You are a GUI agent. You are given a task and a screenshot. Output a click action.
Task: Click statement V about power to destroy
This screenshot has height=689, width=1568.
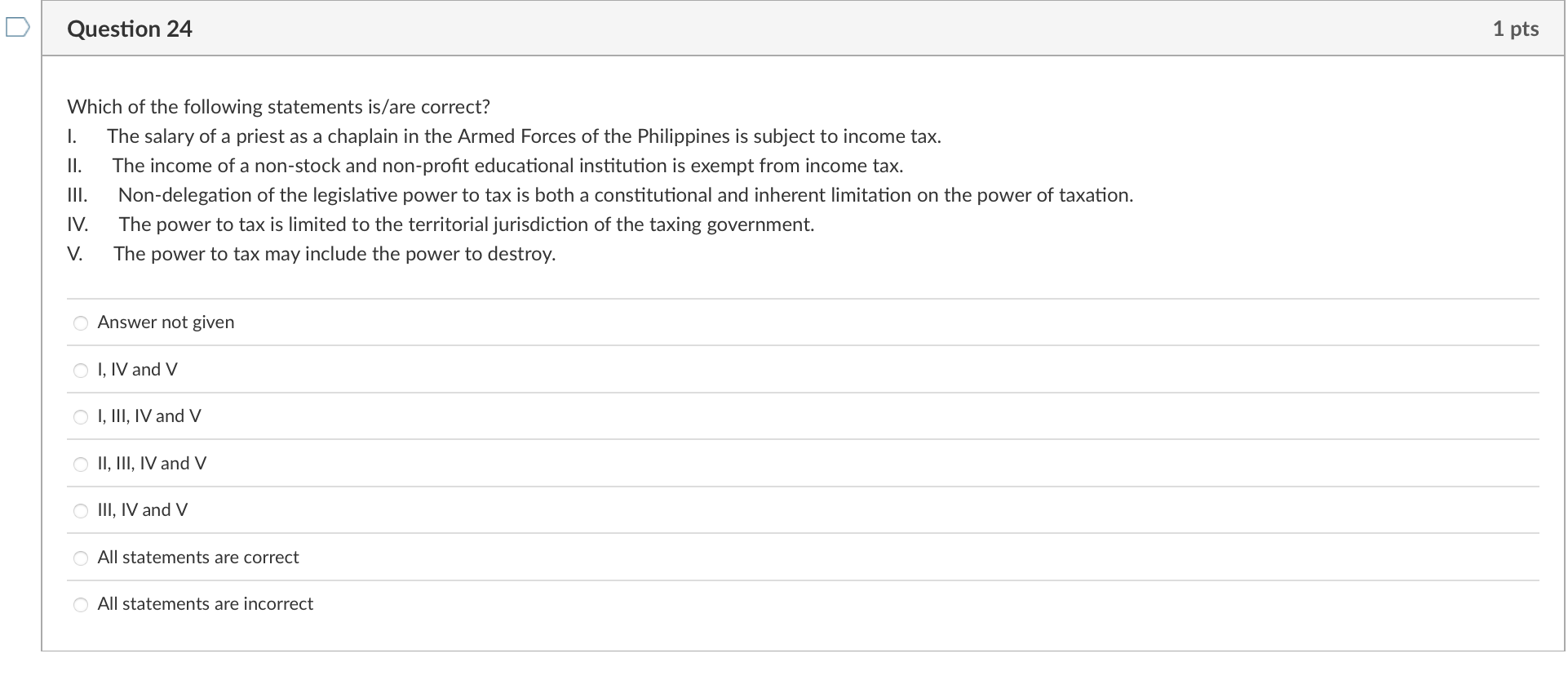334,254
